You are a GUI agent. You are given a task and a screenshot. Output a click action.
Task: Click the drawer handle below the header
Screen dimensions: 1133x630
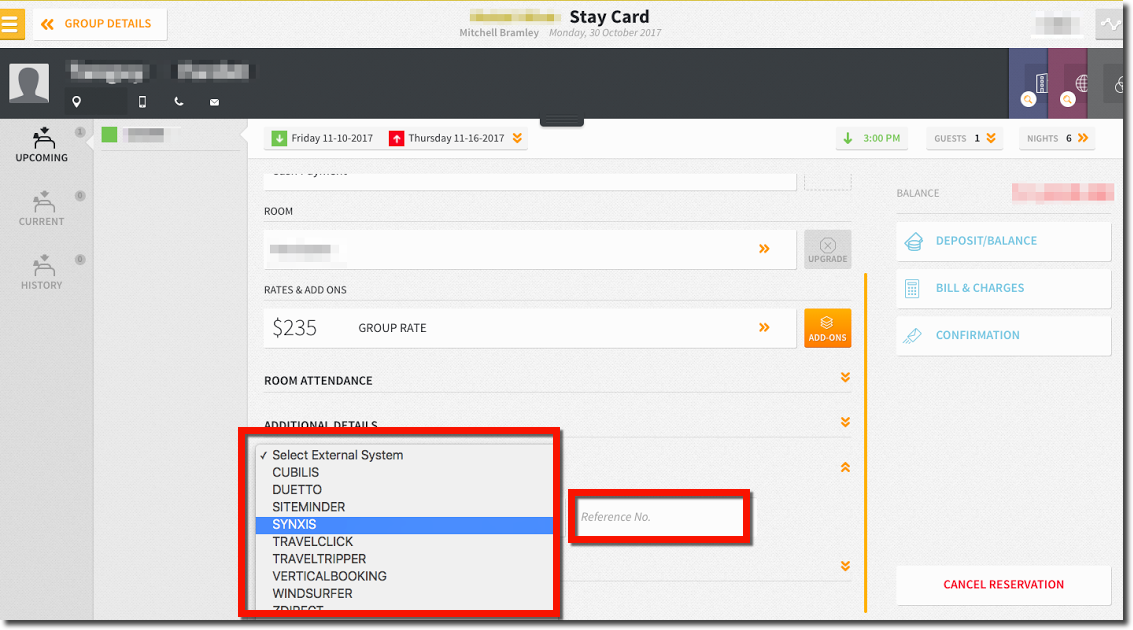pos(561,121)
